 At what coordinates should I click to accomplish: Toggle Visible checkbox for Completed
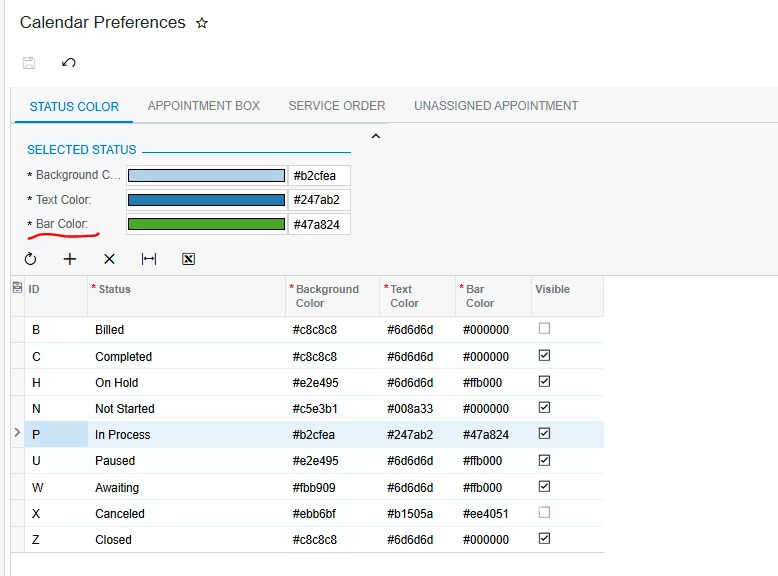(x=544, y=355)
